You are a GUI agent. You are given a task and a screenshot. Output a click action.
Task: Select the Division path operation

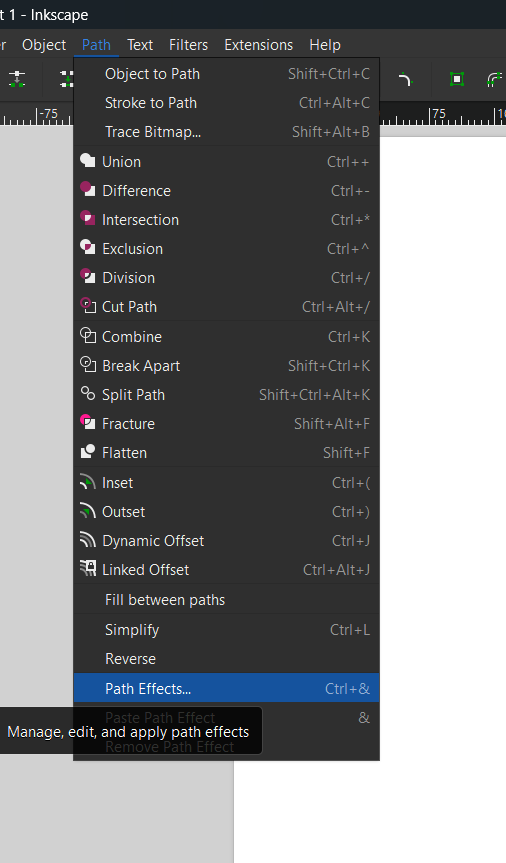click(x=226, y=278)
